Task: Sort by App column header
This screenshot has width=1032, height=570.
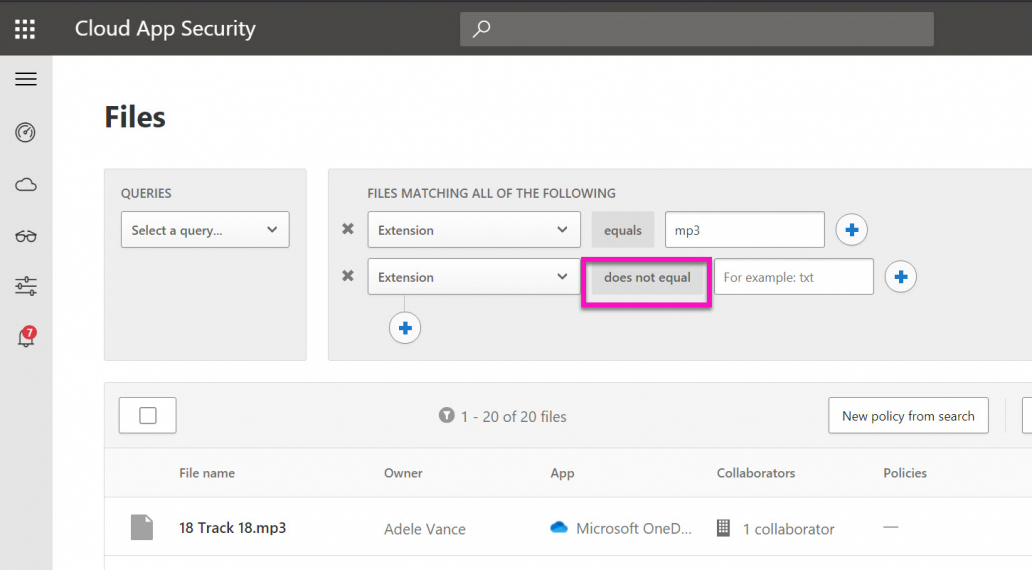Action: 562,473
